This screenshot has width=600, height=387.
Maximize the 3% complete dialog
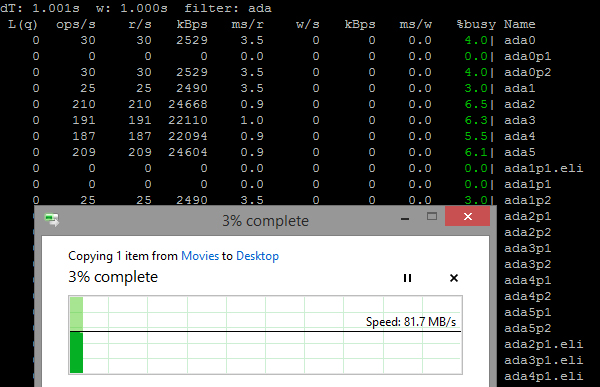(432, 217)
